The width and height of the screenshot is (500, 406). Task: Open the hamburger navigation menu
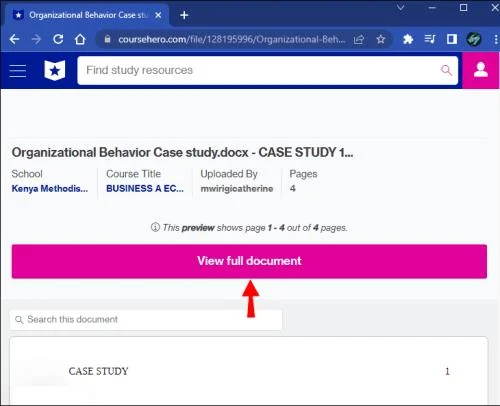tap(18, 71)
